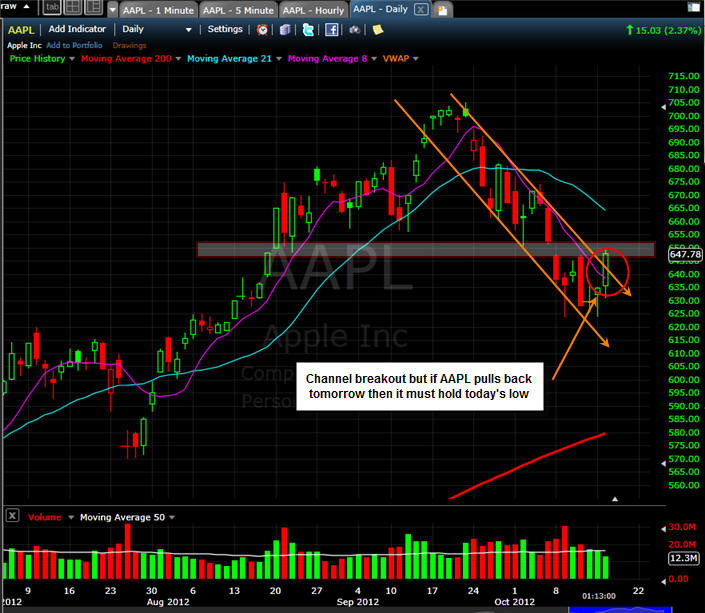Screen dimensions: 705x613
Task: Click the camera snapshot icon
Action: point(355,30)
